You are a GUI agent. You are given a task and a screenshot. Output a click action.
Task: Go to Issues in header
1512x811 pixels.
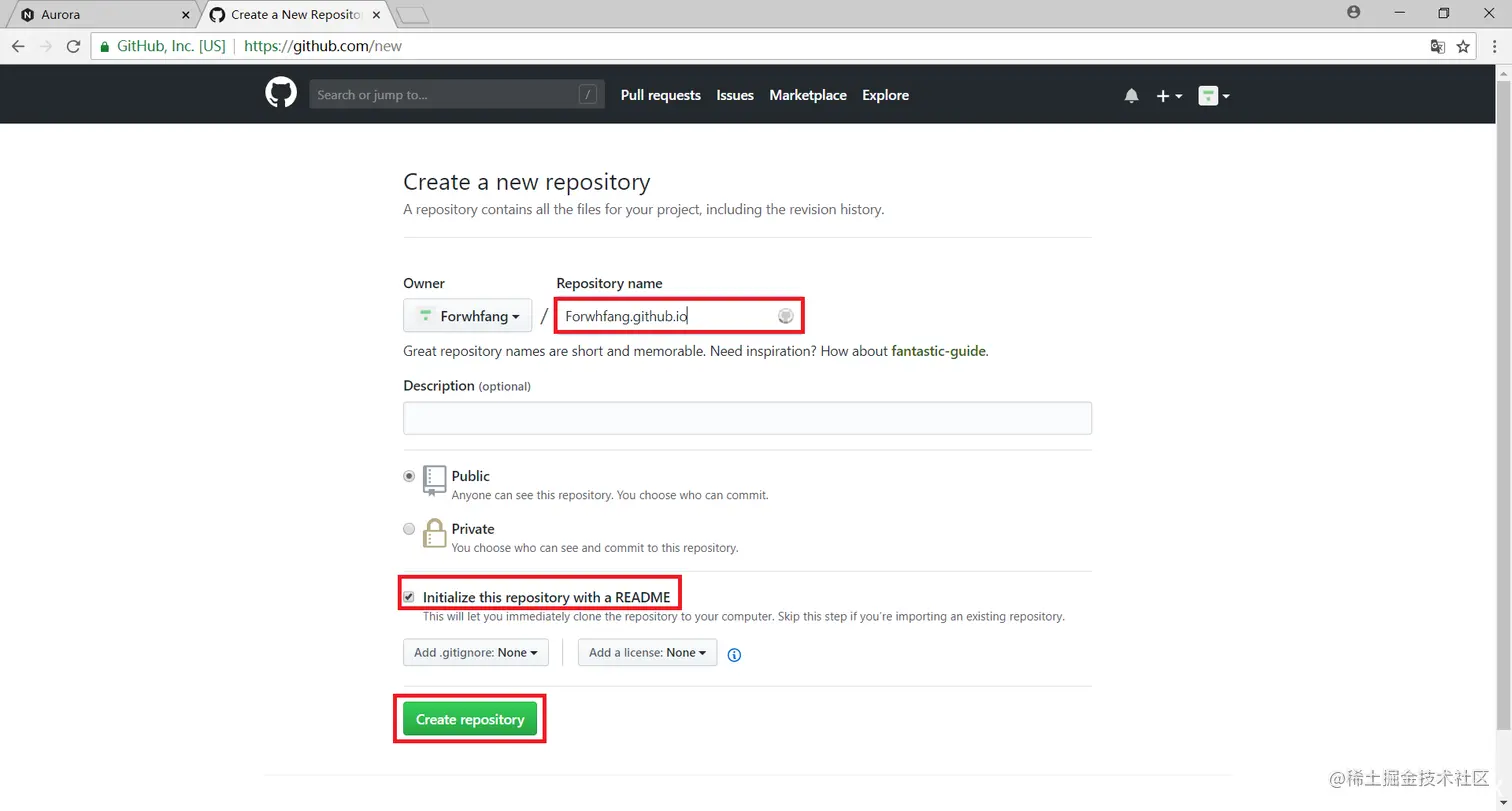click(735, 95)
